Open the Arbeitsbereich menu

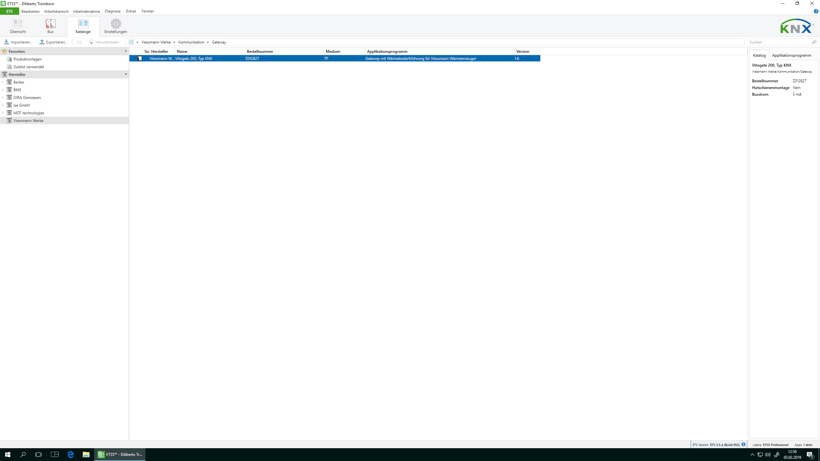click(56, 11)
